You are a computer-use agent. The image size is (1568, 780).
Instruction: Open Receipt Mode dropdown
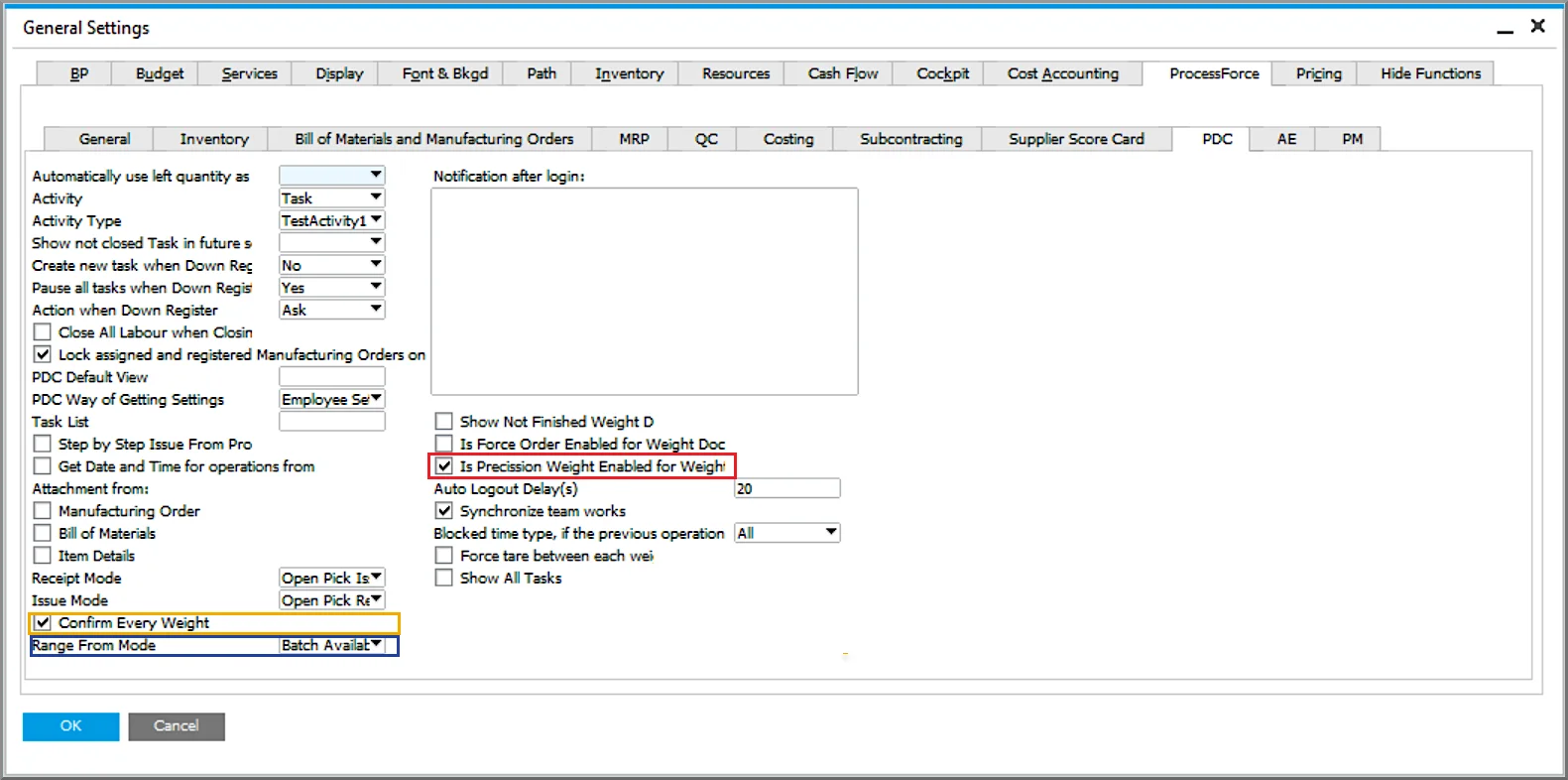332,578
